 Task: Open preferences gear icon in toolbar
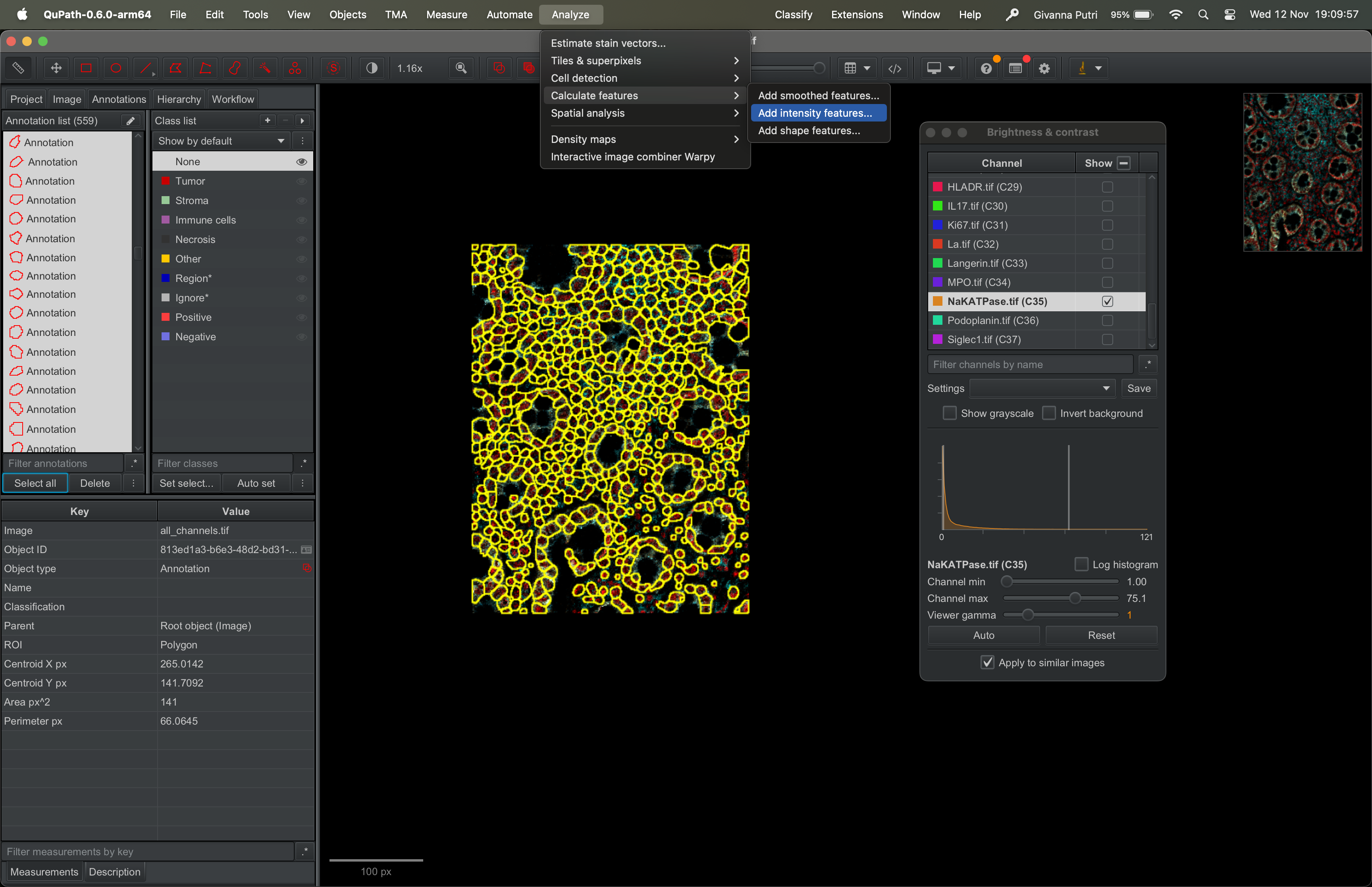1044,69
